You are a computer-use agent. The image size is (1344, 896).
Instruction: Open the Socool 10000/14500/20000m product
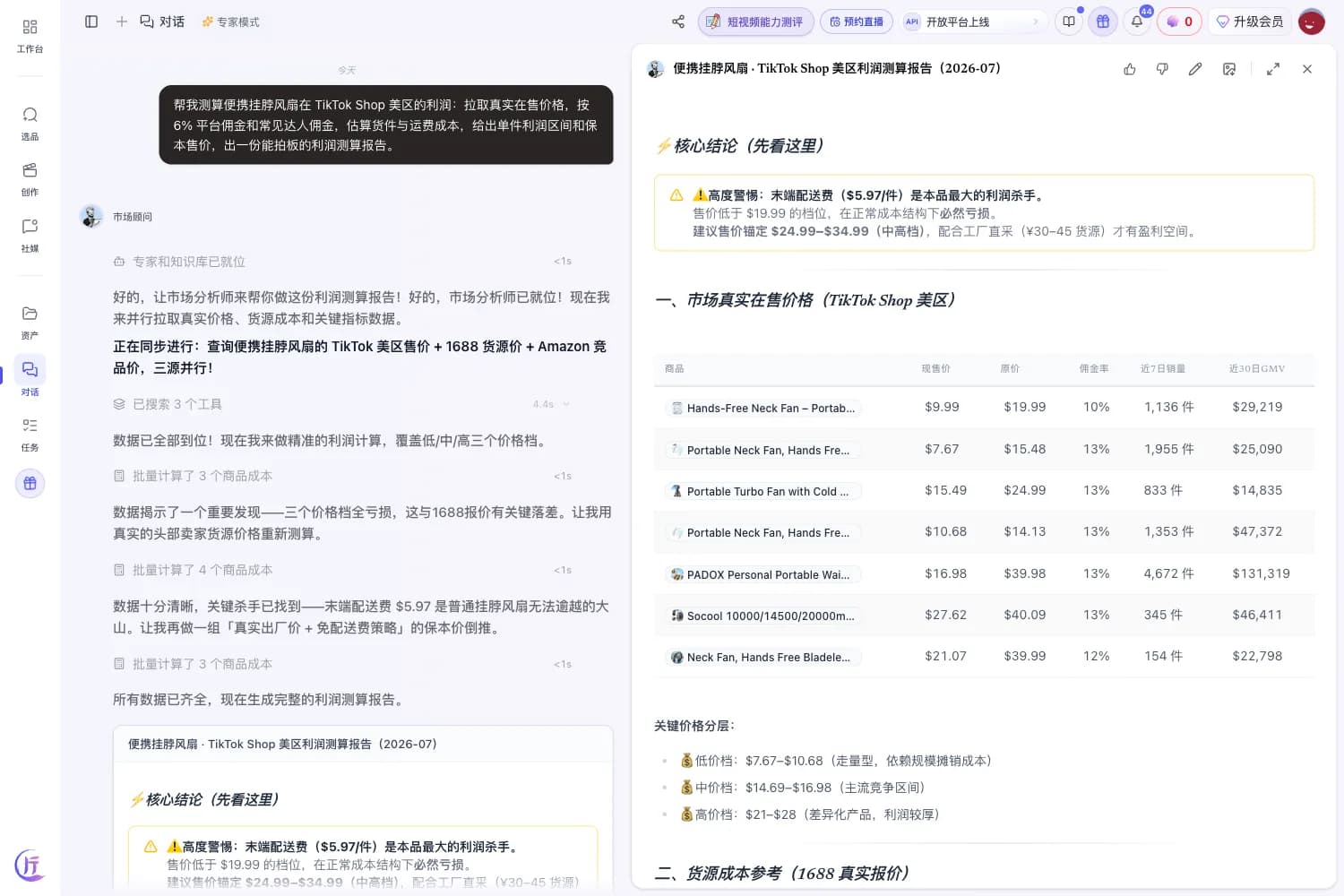click(764, 616)
